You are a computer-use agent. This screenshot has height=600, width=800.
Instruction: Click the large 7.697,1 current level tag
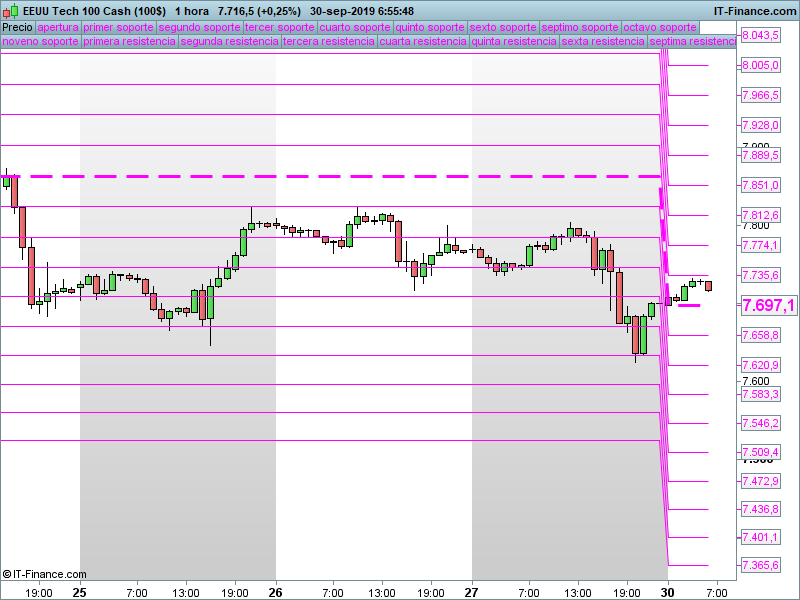pyautogui.click(x=768, y=306)
